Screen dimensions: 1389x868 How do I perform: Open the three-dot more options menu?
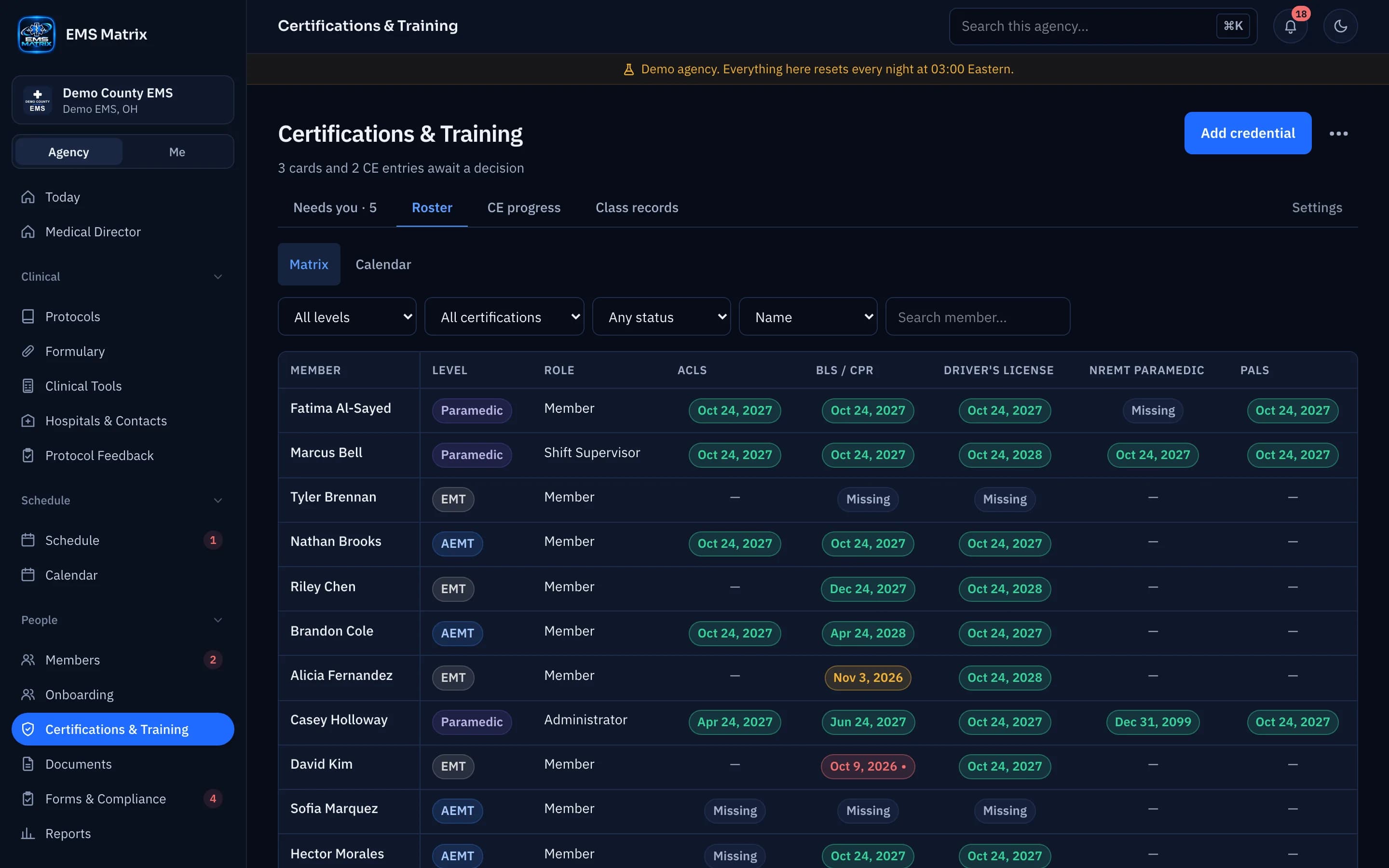click(x=1338, y=133)
